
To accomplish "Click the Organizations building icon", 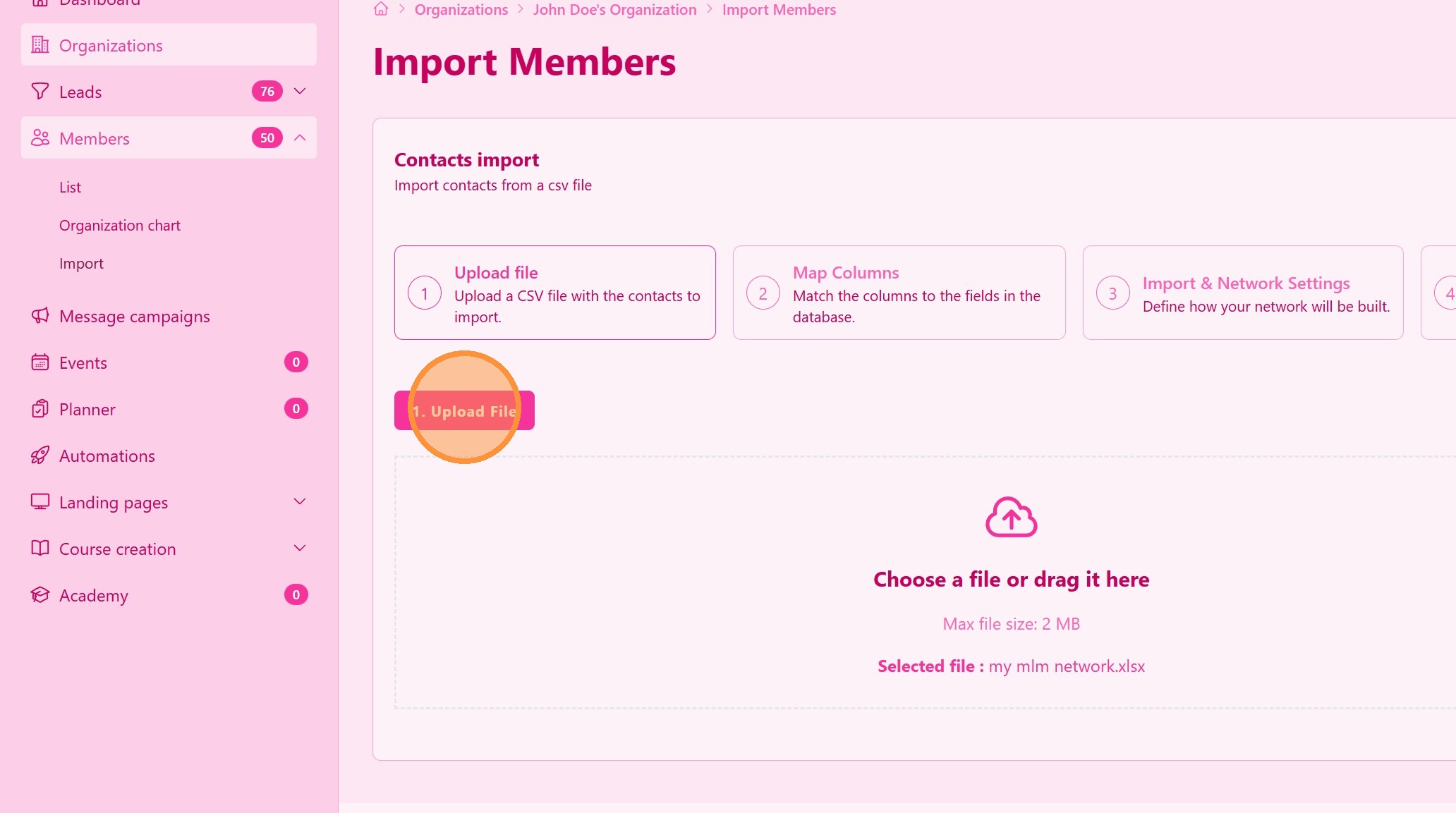I will (x=40, y=45).
